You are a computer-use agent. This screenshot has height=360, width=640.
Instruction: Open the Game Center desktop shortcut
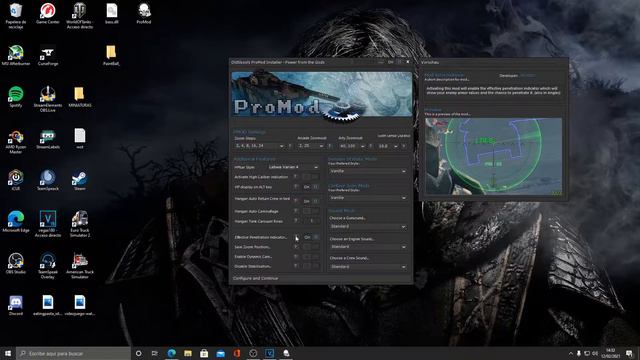point(48,13)
